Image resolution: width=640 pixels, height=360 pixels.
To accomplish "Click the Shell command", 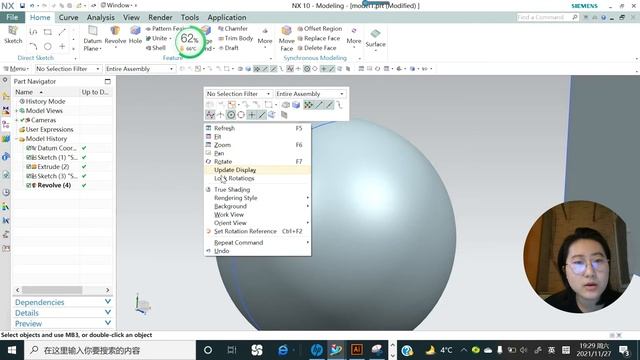I will pyautogui.click(x=156, y=48).
